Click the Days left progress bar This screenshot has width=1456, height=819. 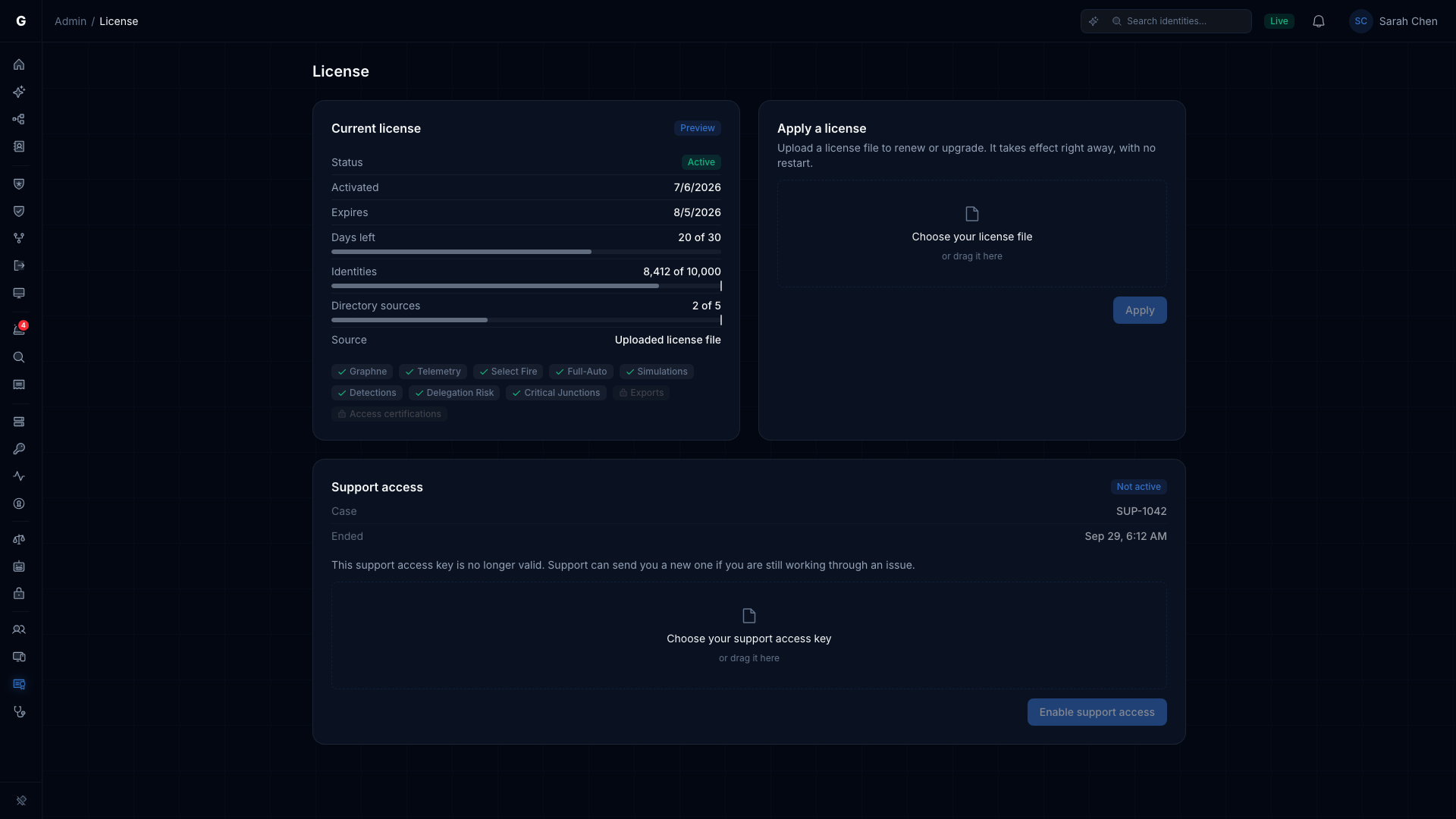pos(526,252)
